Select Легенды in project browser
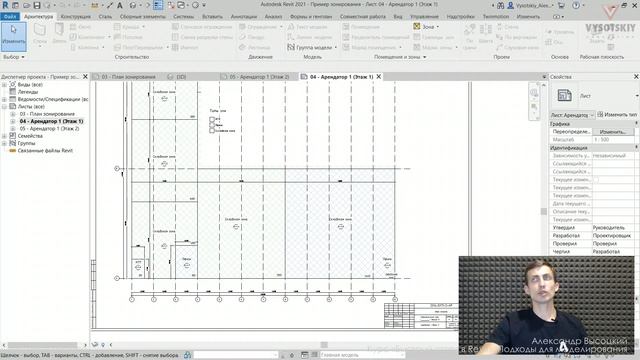Viewport: 640px width, 360px height. pyautogui.click(x=28, y=92)
